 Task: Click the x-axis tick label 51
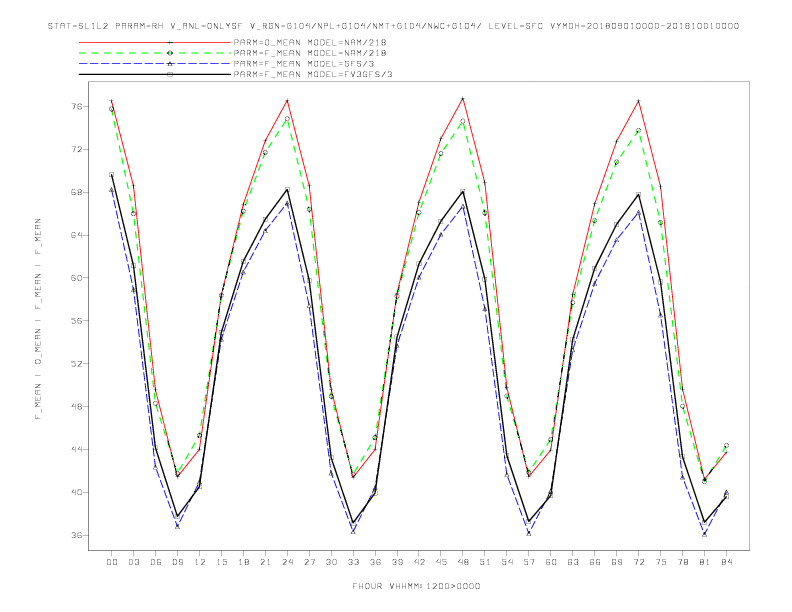coord(485,562)
